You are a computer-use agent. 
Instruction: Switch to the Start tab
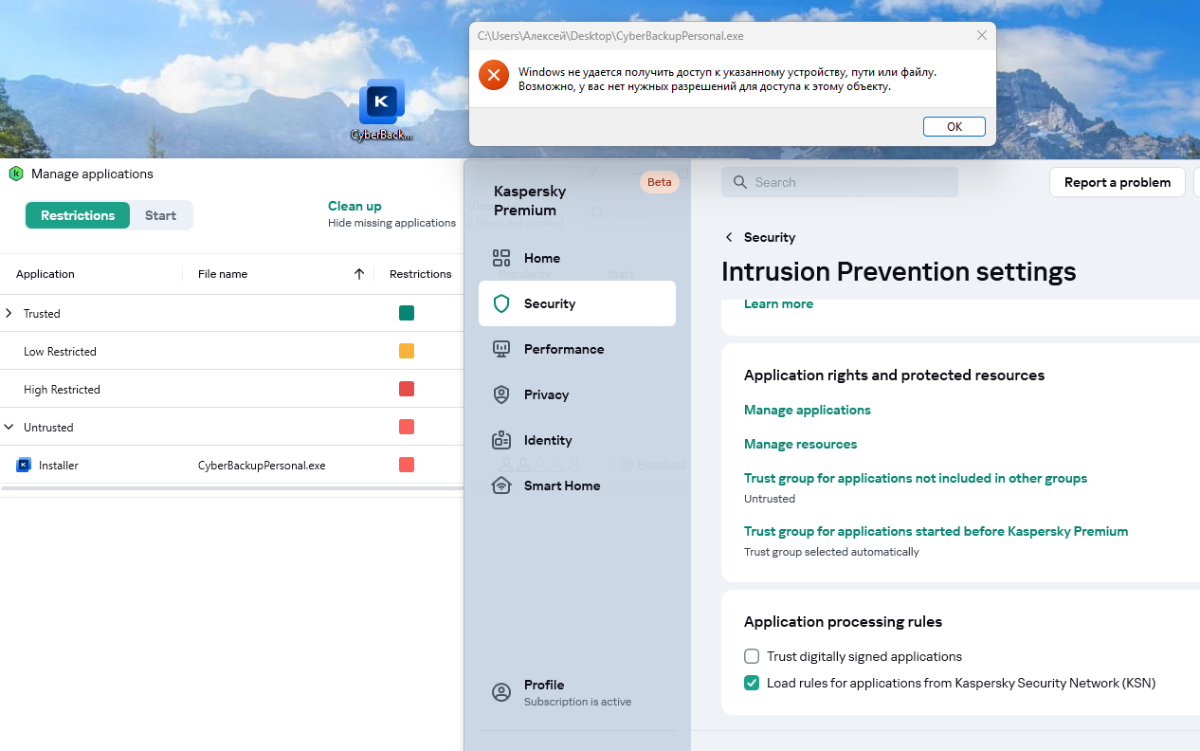click(160, 215)
